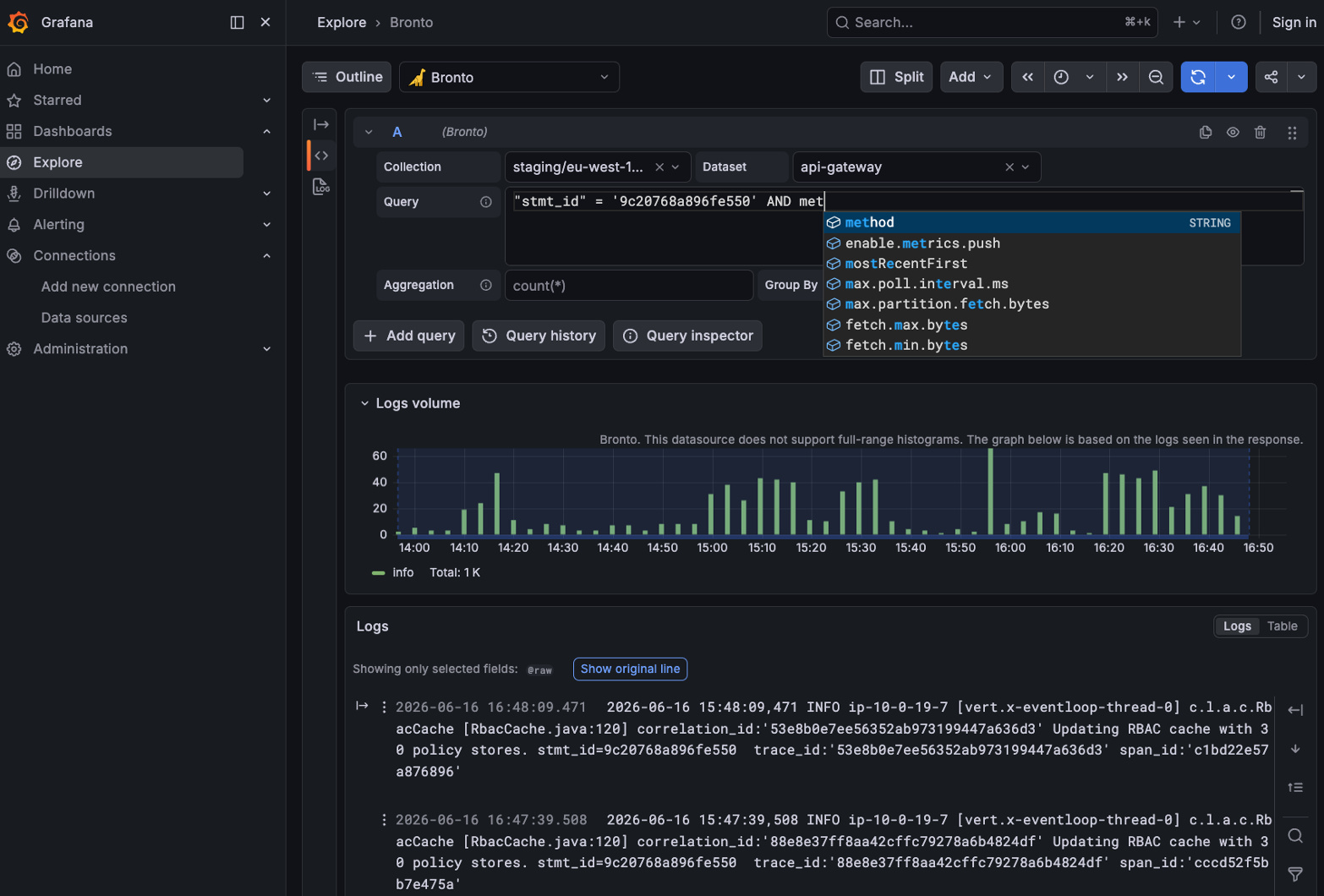Image resolution: width=1324 pixels, height=896 pixels.
Task: Open Alerting in the sidebar
Action: pos(59,225)
